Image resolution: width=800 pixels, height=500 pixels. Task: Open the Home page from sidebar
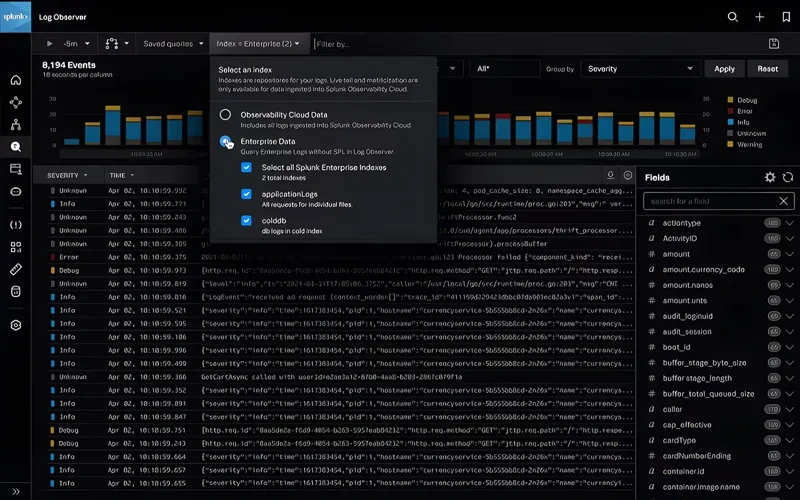(16, 80)
